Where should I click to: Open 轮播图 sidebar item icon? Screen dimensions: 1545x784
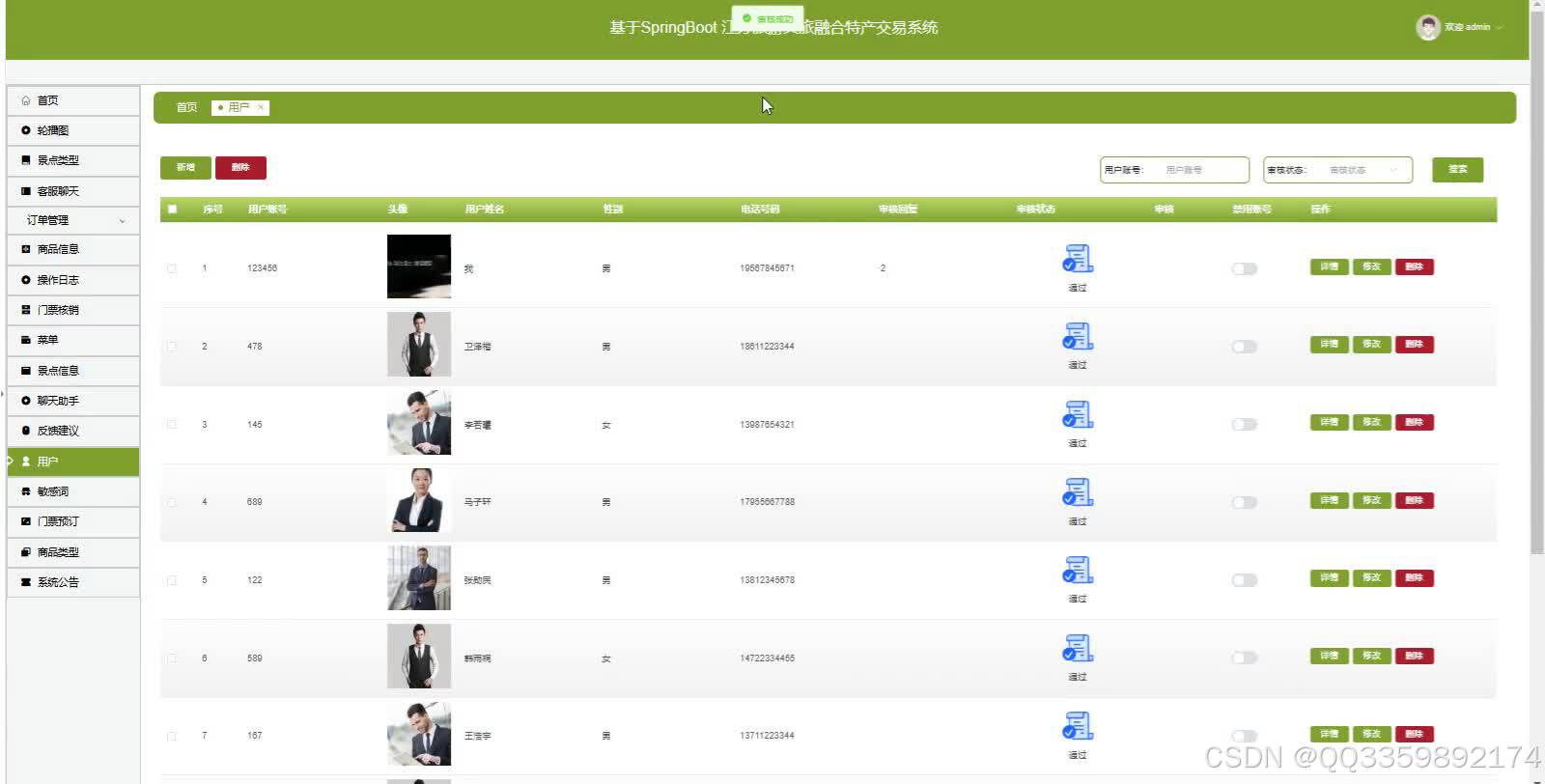pyautogui.click(x=26, y=130)
